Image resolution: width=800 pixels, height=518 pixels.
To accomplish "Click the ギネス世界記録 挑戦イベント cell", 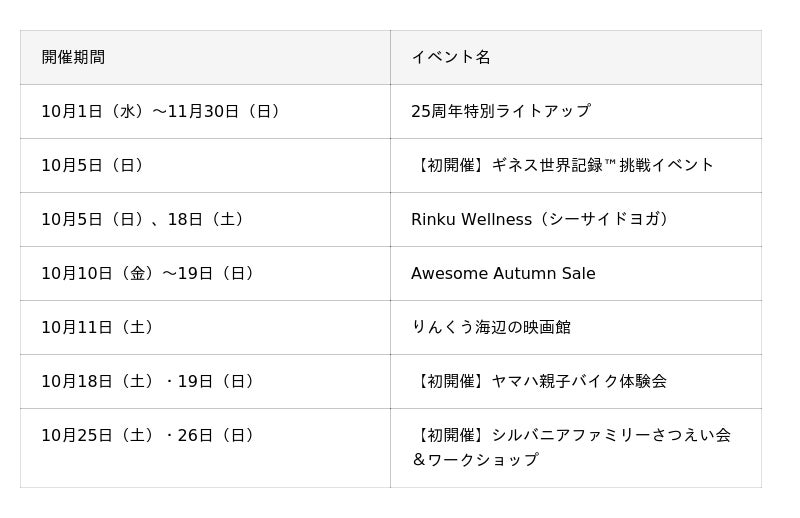I will coord(562,165).
